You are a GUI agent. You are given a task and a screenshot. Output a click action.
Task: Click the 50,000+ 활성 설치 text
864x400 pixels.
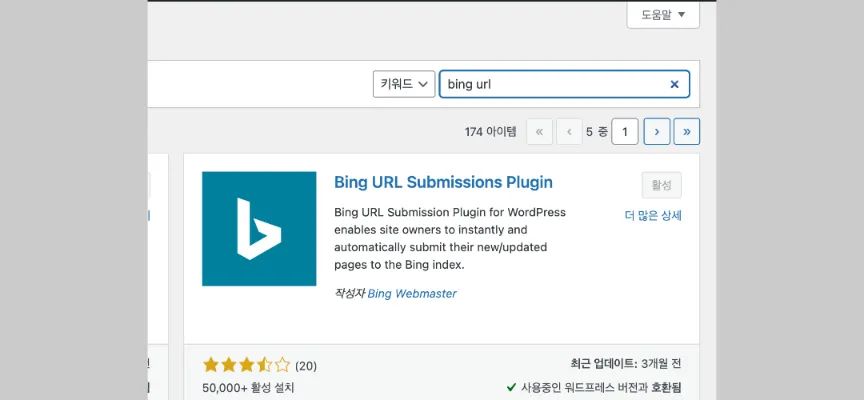(x=249, y=388)
